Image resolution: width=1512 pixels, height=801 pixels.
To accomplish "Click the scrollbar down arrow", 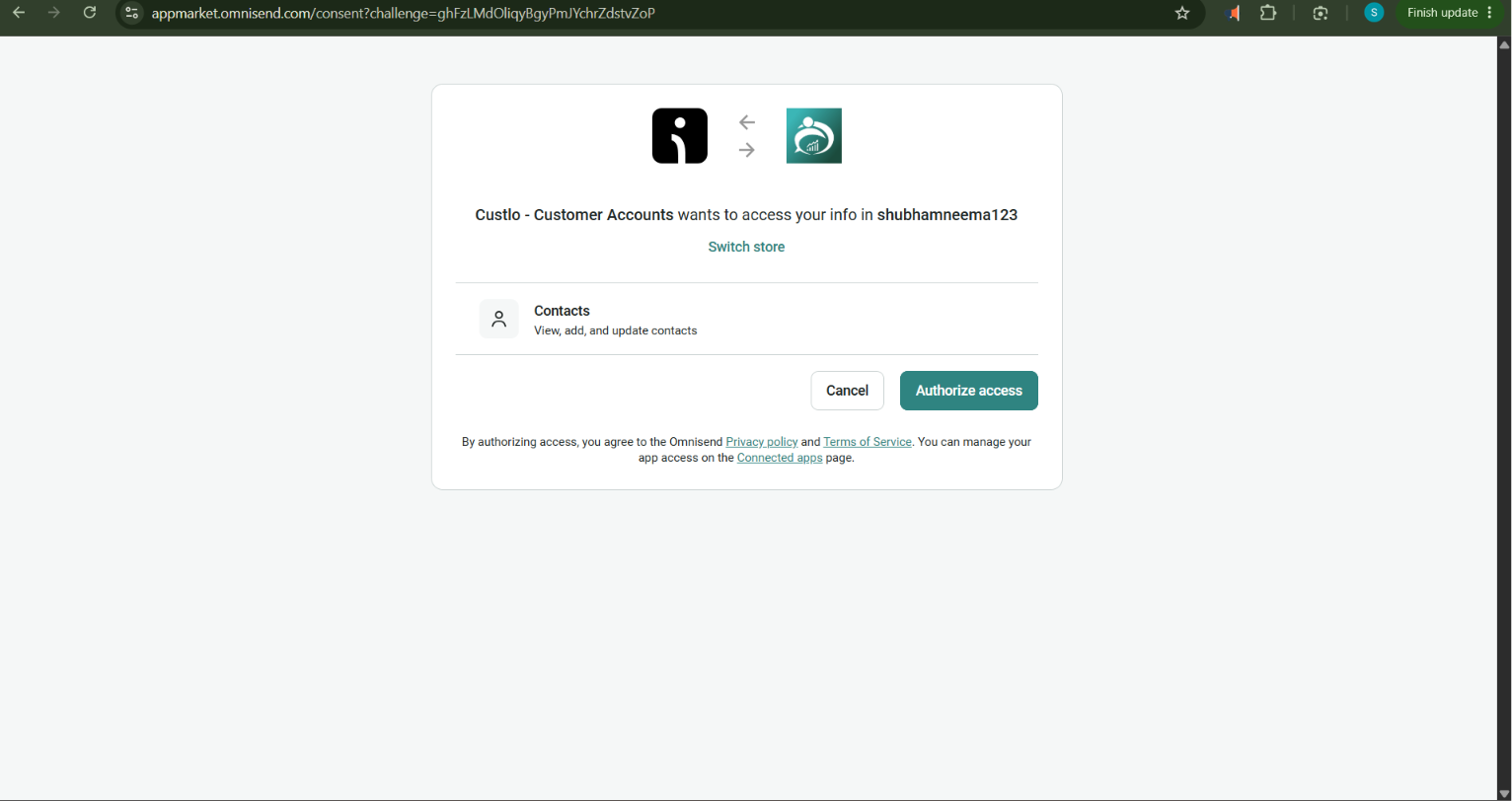I will [1504, 793].
